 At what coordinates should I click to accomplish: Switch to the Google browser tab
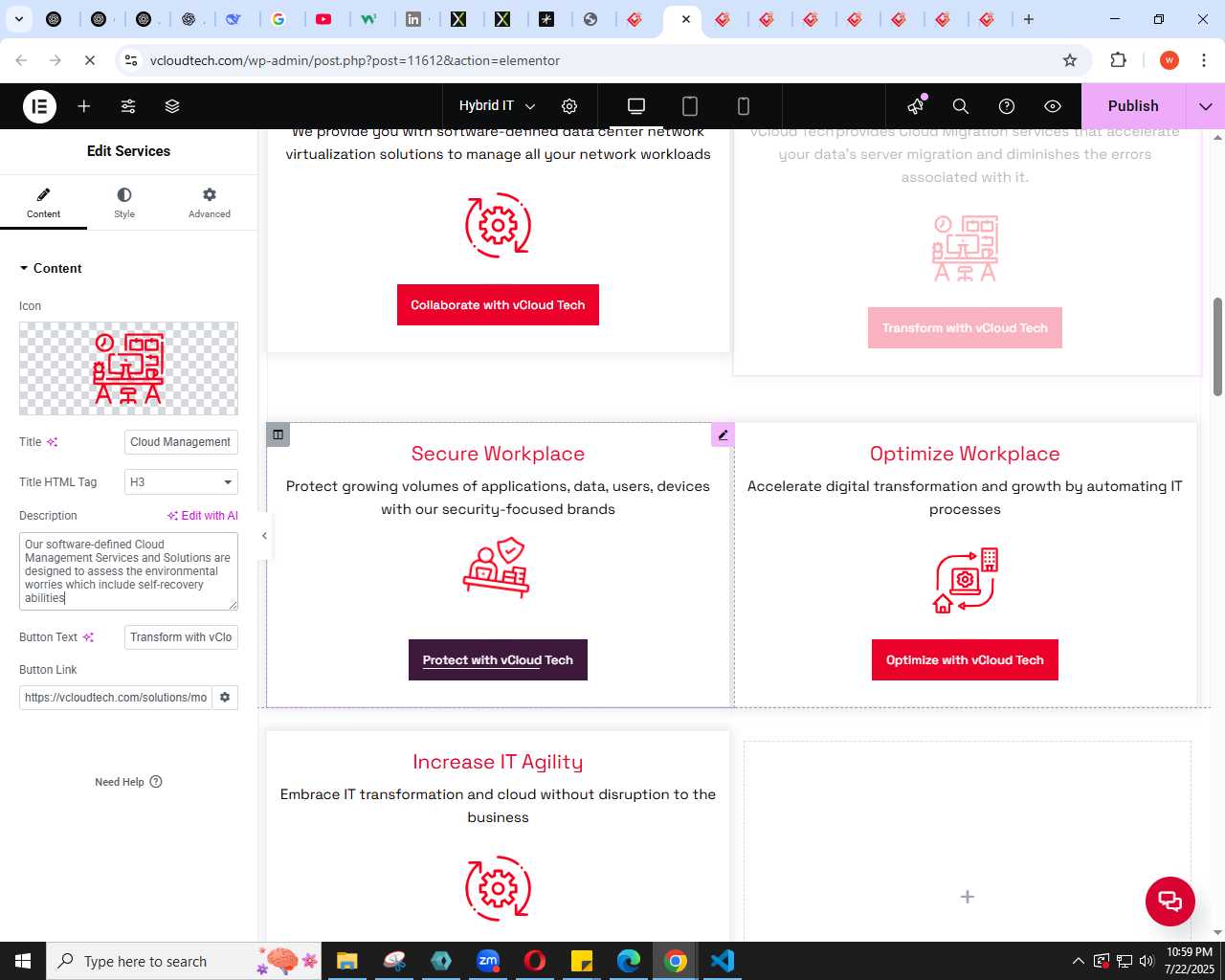[278, 19]
